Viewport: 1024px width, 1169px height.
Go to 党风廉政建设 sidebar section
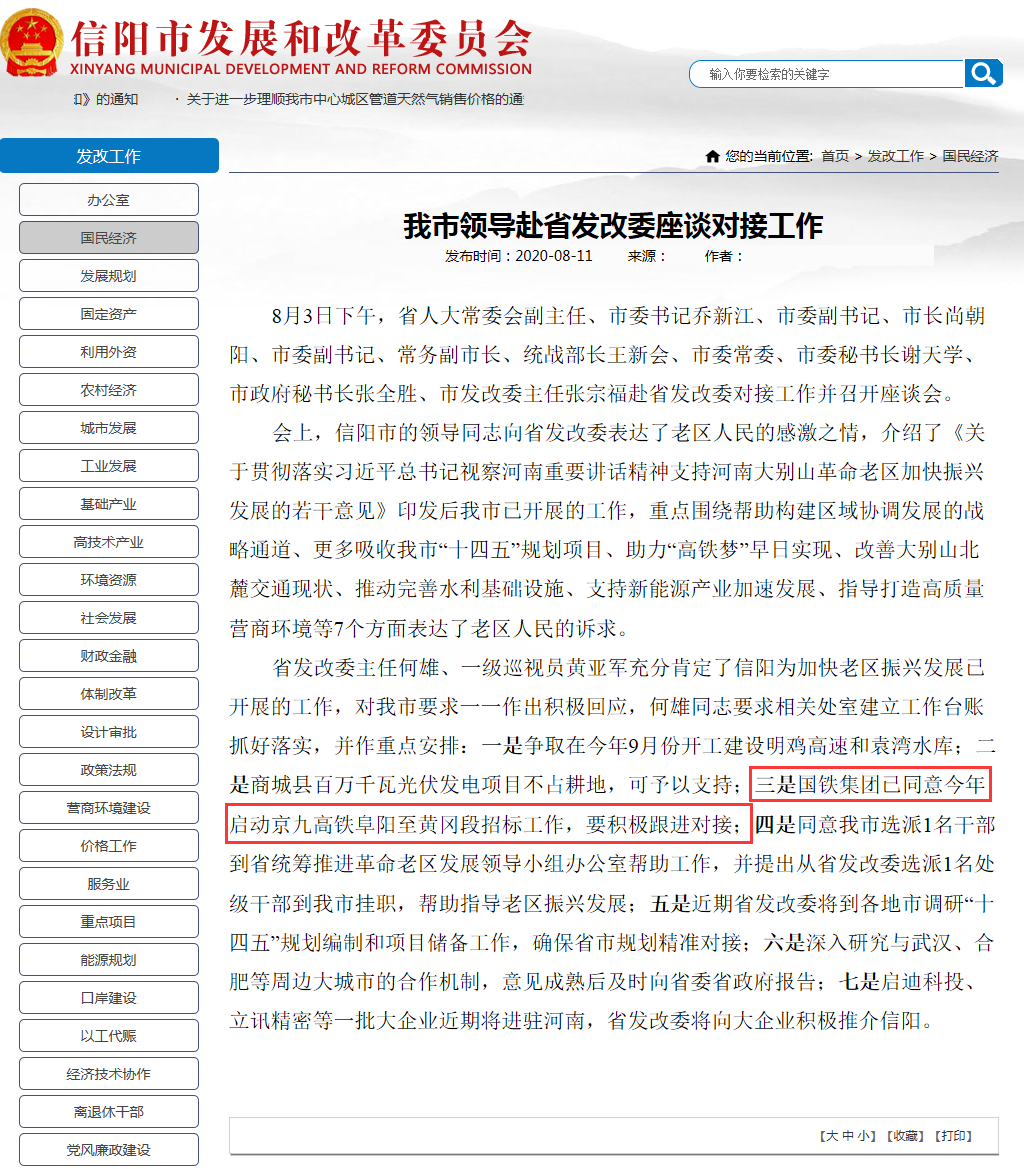click(x=109, y=1150)
